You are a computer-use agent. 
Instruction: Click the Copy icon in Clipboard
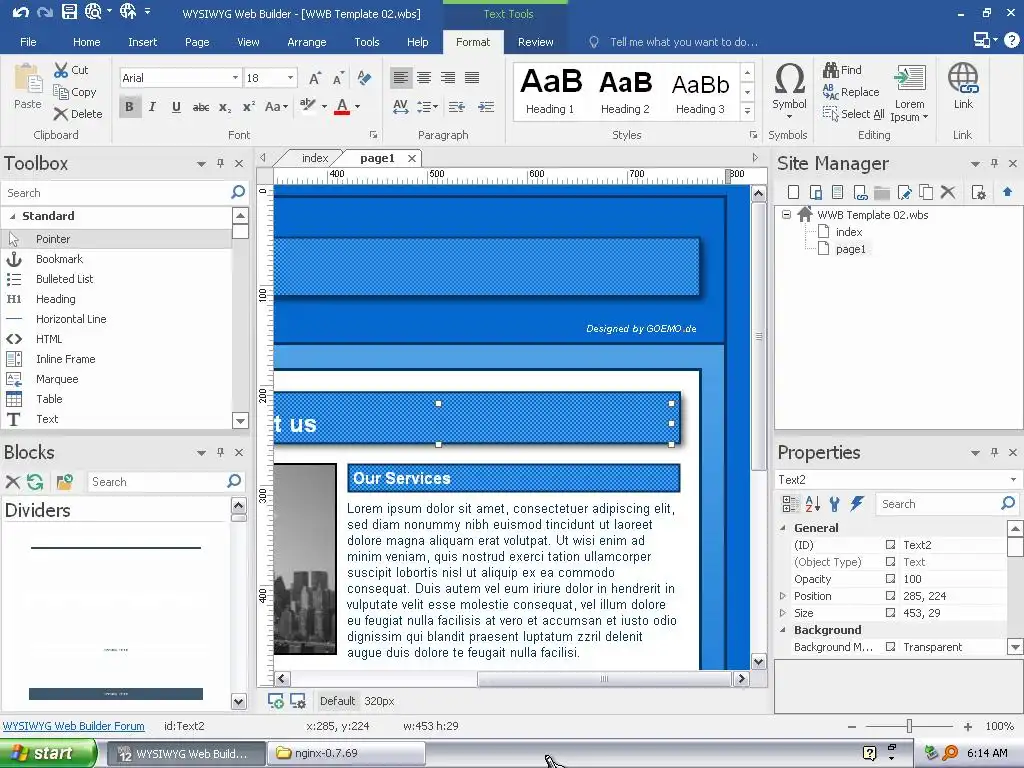coord(61,92)
